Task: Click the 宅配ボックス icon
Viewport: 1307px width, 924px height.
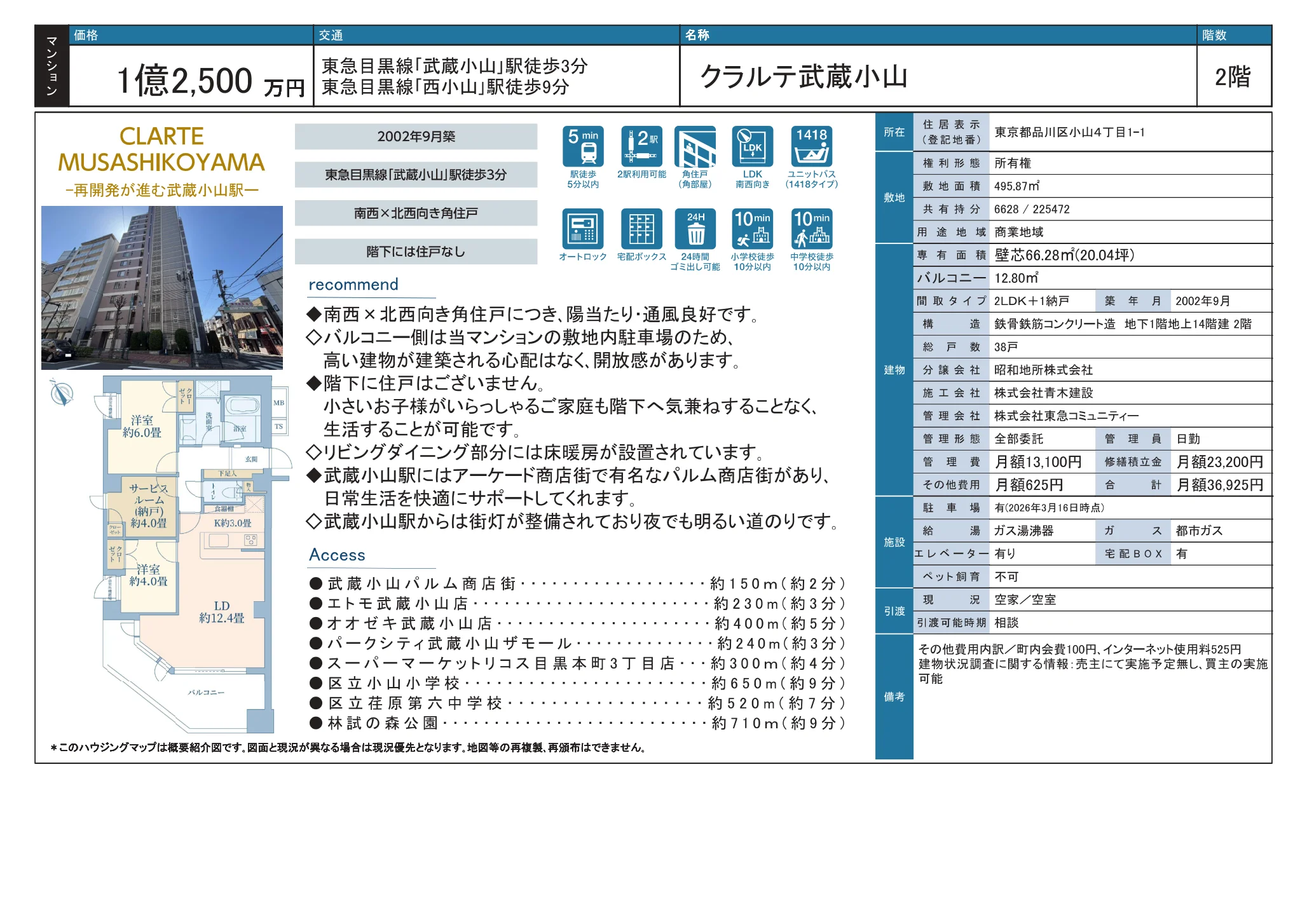Action: click(641, 229)
